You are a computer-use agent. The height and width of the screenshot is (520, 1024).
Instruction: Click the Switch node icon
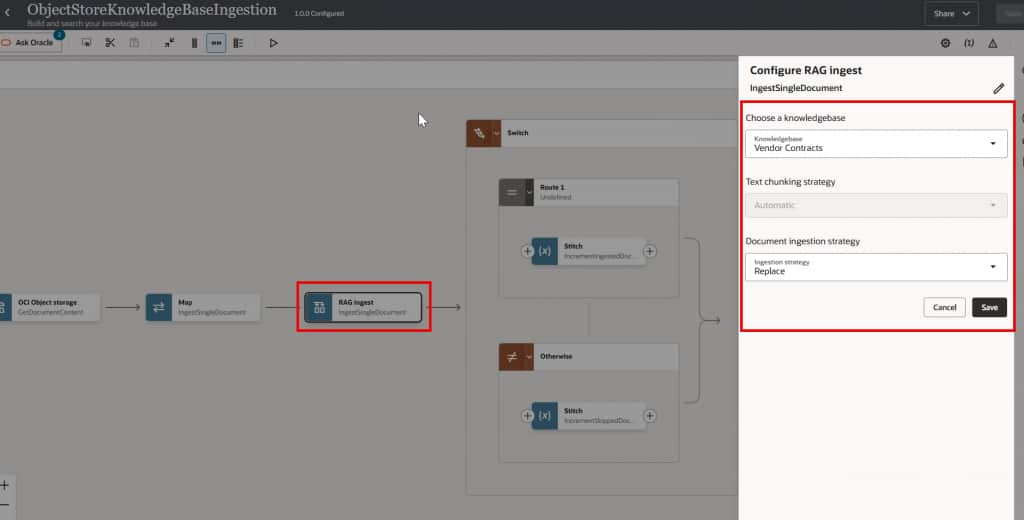[x=479, y=133]
